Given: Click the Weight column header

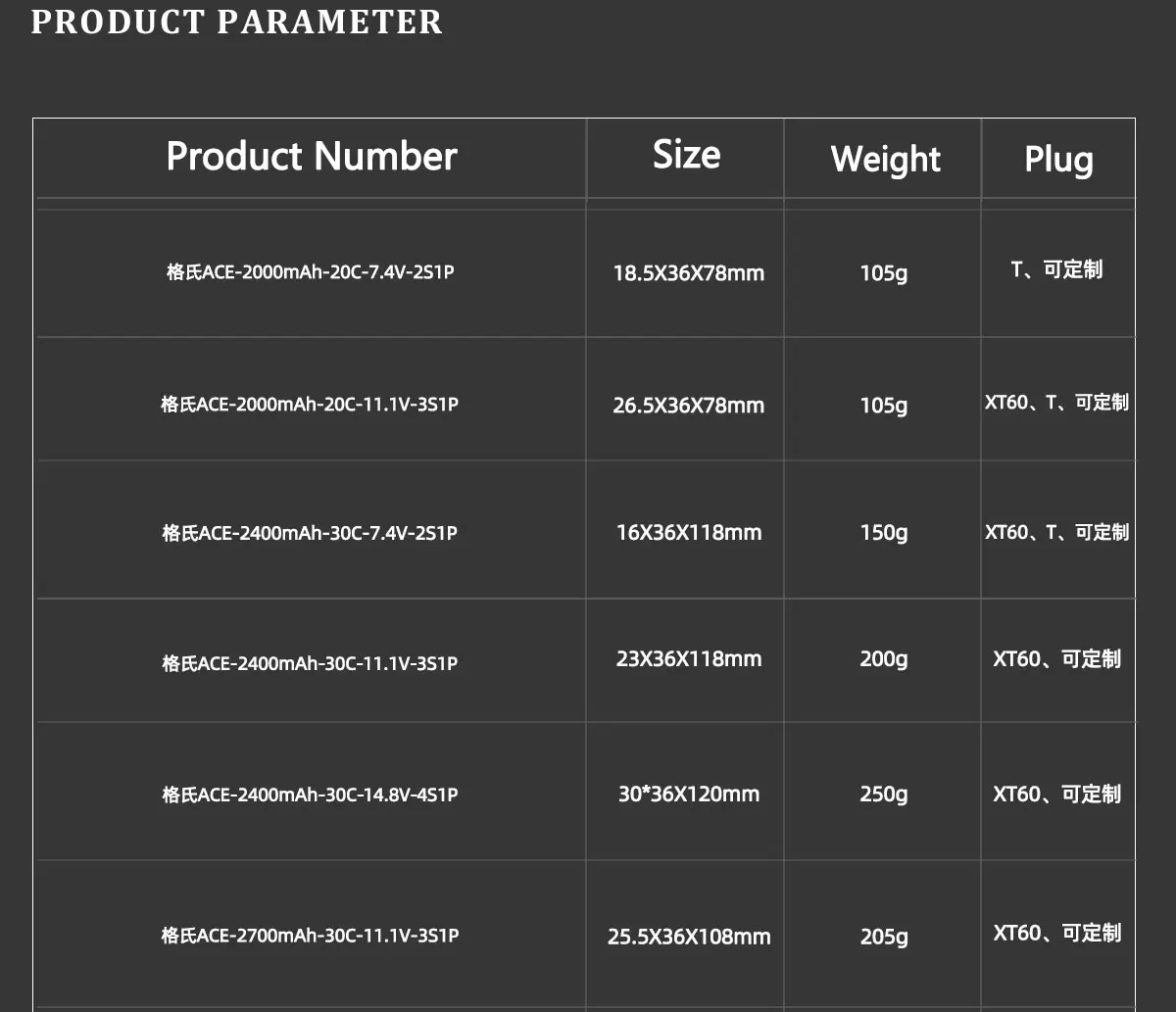Looking at the screenshot, I should 885,159.
